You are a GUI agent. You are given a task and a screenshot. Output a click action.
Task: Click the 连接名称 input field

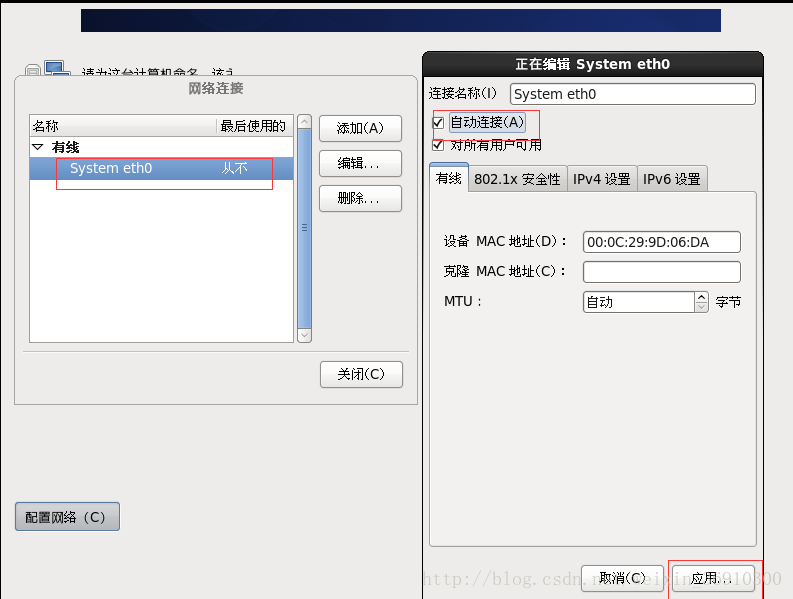[633, 94]
